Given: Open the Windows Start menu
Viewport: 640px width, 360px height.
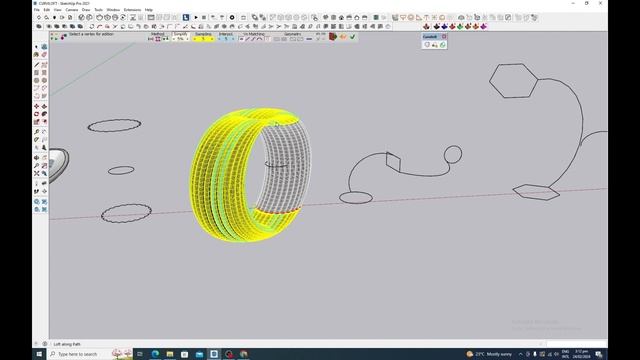Looking at the screenshot, I should click(x=39, y=354).
